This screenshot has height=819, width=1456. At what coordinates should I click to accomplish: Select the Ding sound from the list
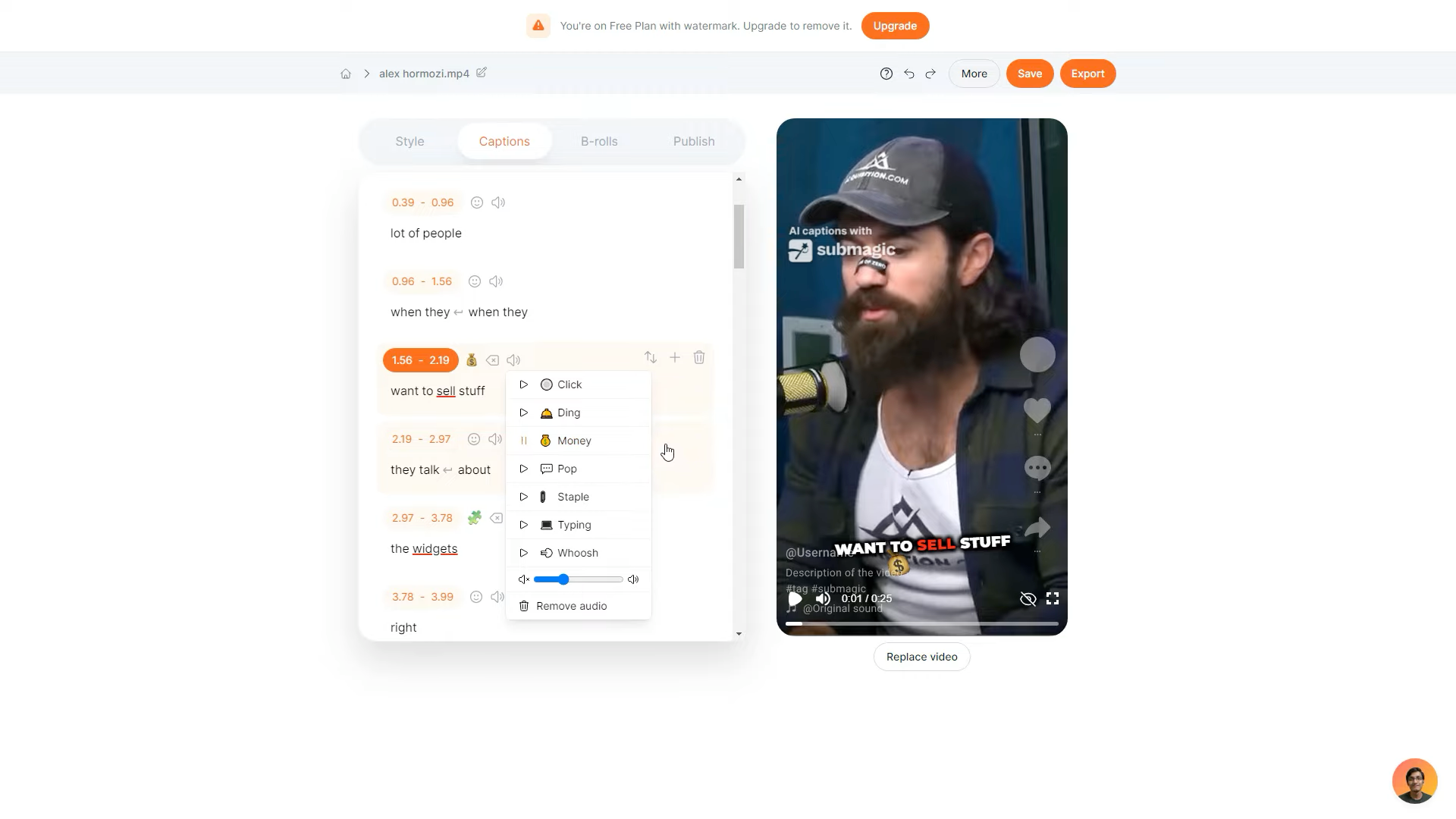click(x=569, y=413)
